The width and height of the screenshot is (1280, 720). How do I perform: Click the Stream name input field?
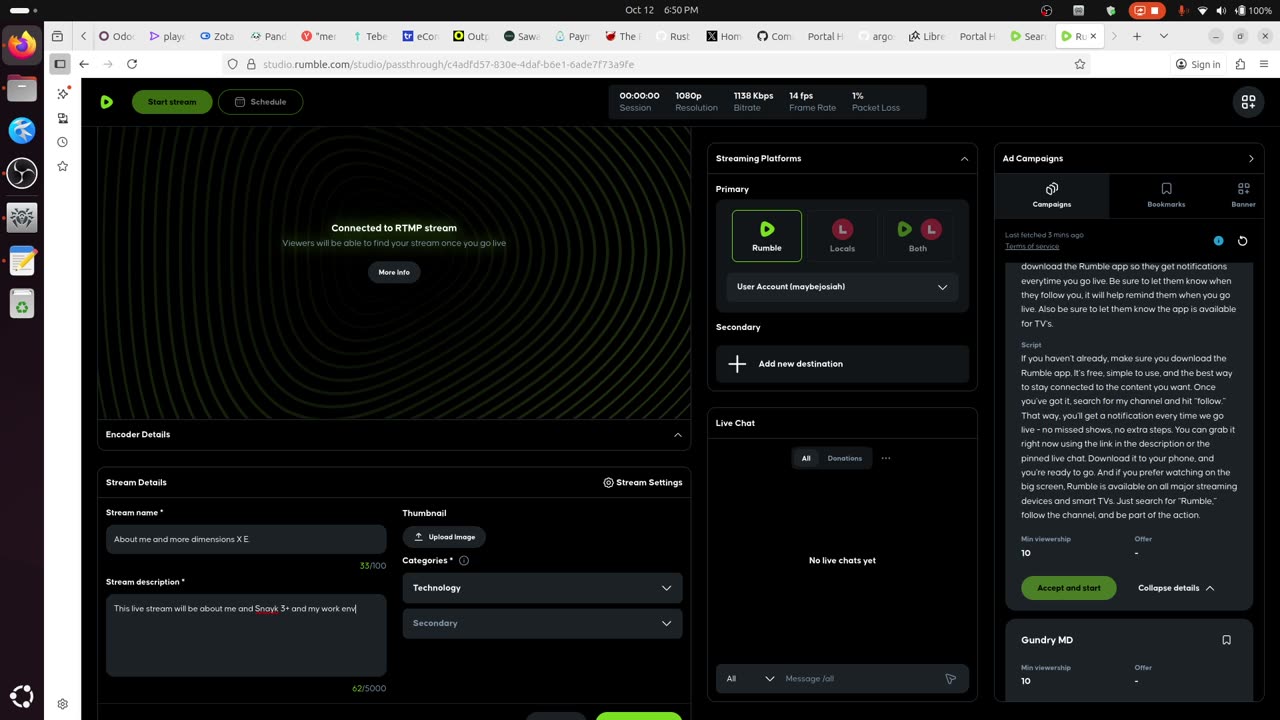click(246, 539)
